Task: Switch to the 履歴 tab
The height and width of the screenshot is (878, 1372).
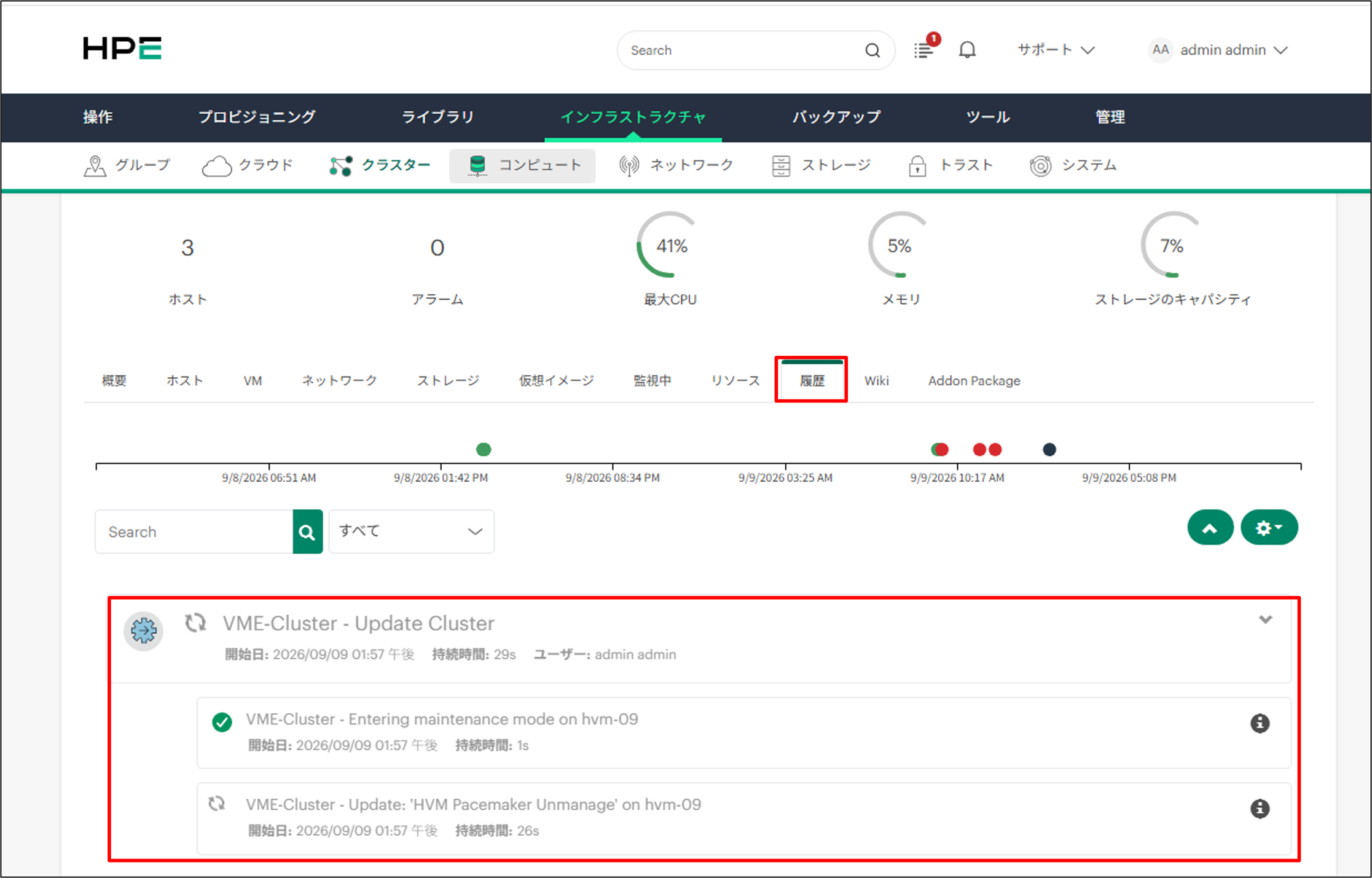Action: point(812,380)
